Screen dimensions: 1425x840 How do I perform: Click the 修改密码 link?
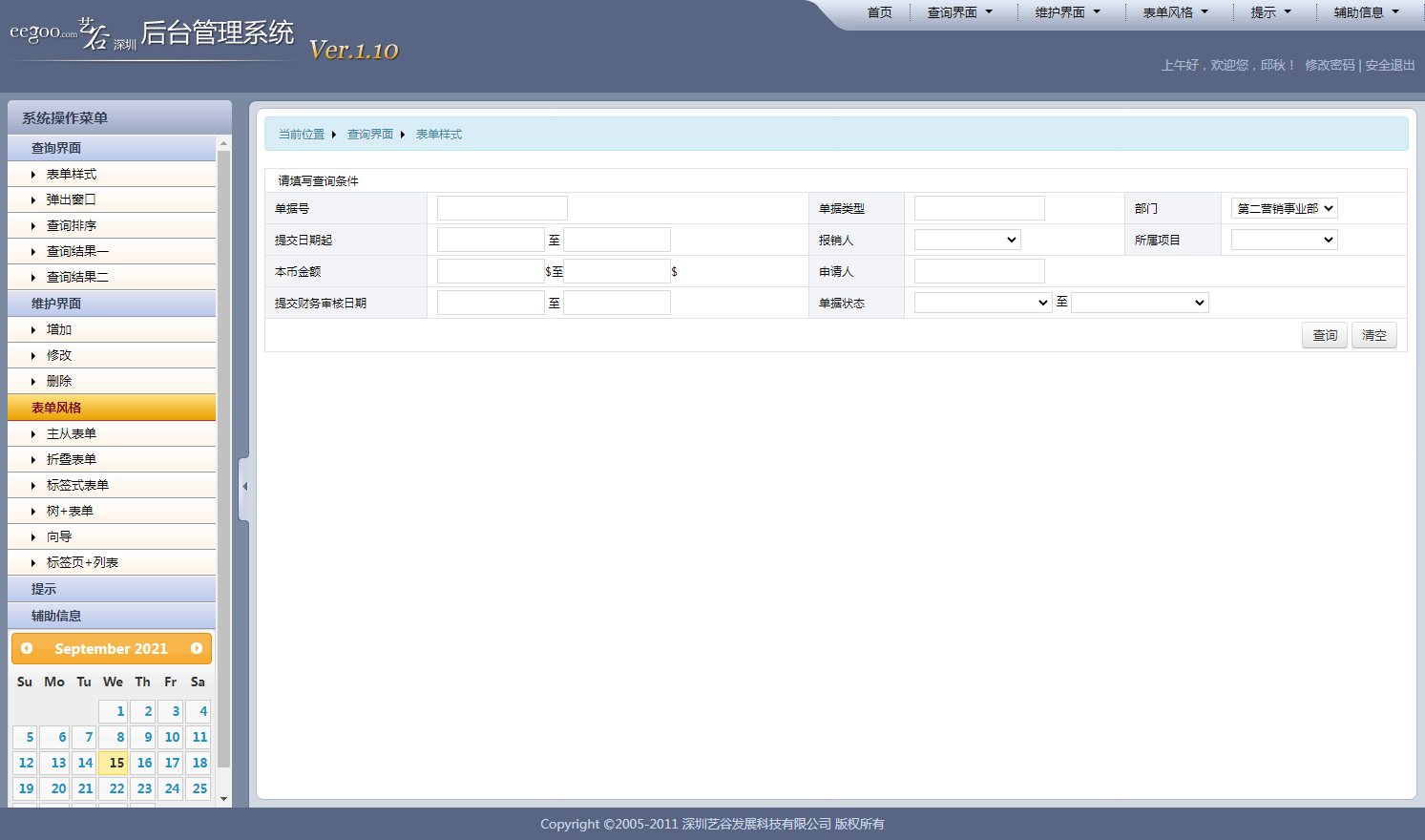coord(1330,65)
